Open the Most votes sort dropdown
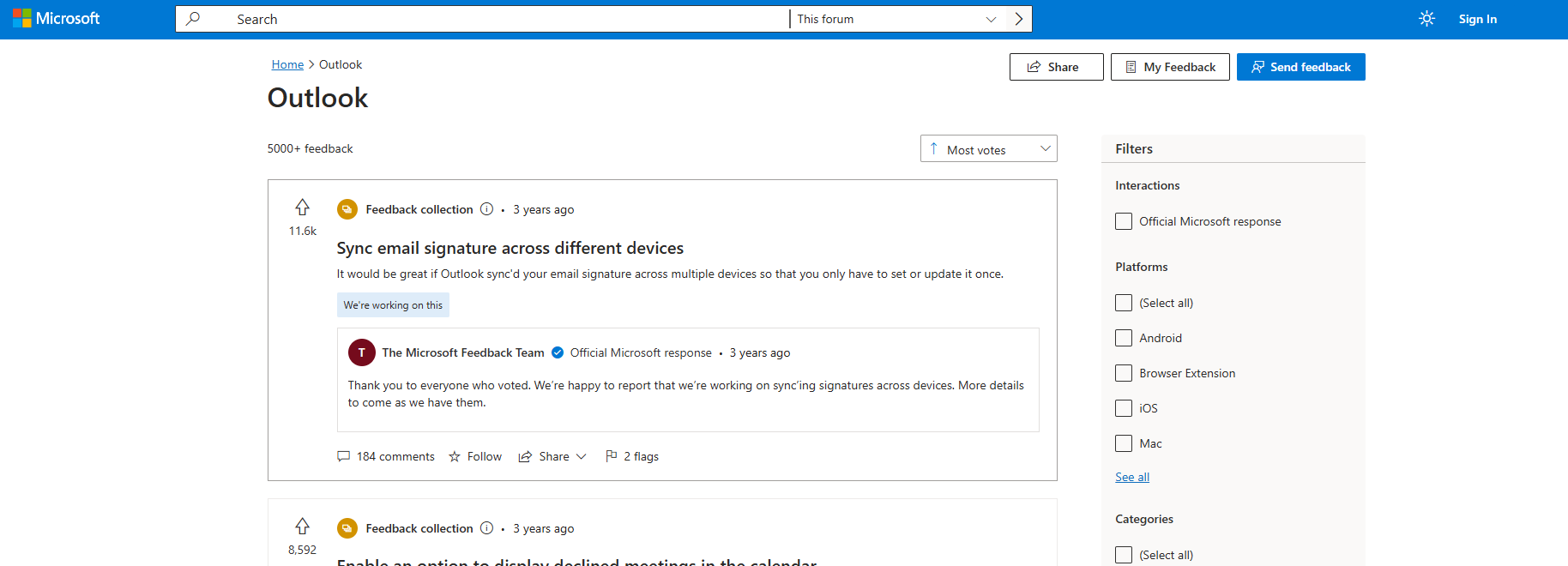Image resolution: width=1568 pixels, height=566 pixels. (988, 148)
